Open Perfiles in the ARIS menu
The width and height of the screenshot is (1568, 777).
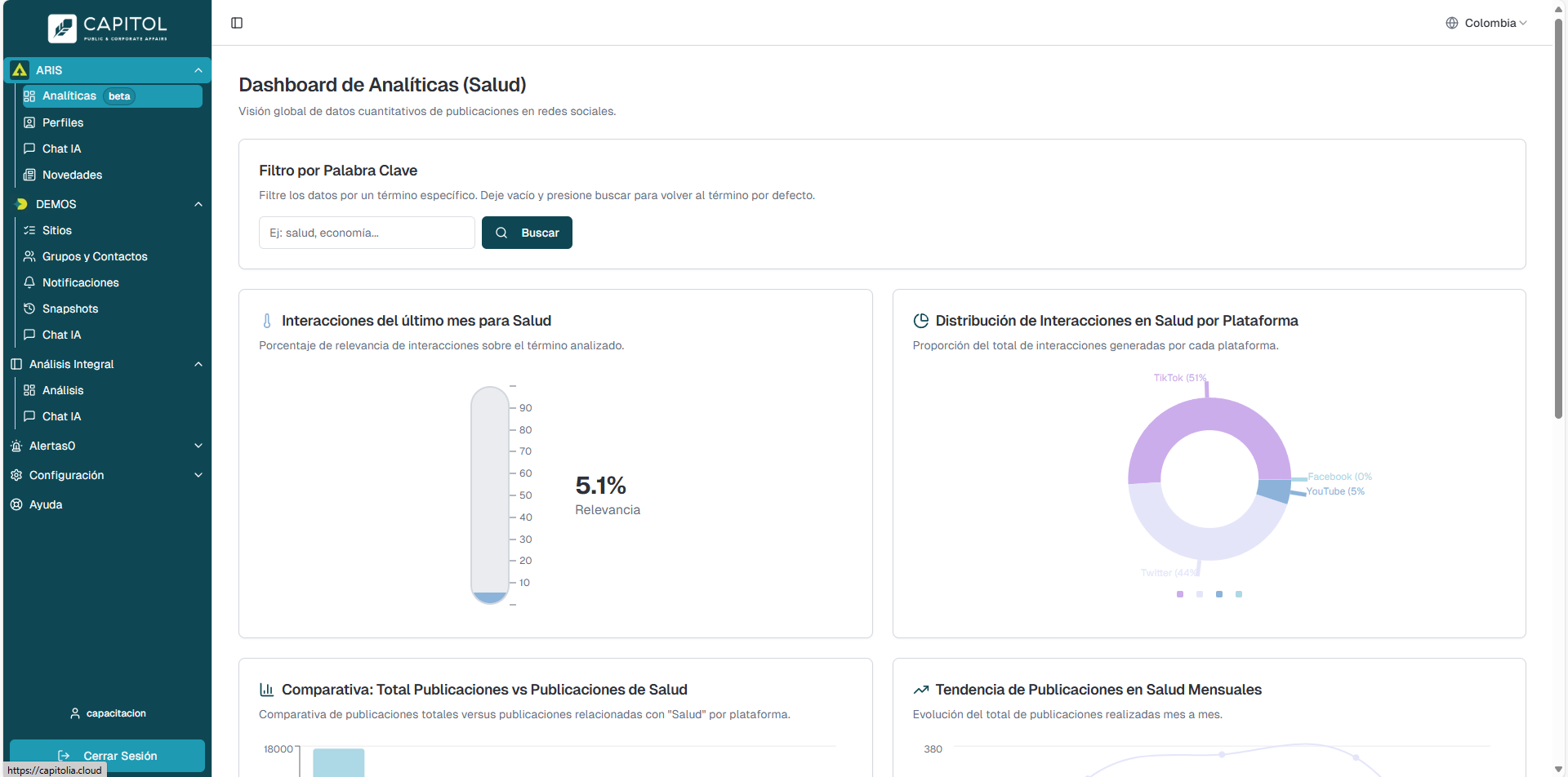tap(63, 122)
